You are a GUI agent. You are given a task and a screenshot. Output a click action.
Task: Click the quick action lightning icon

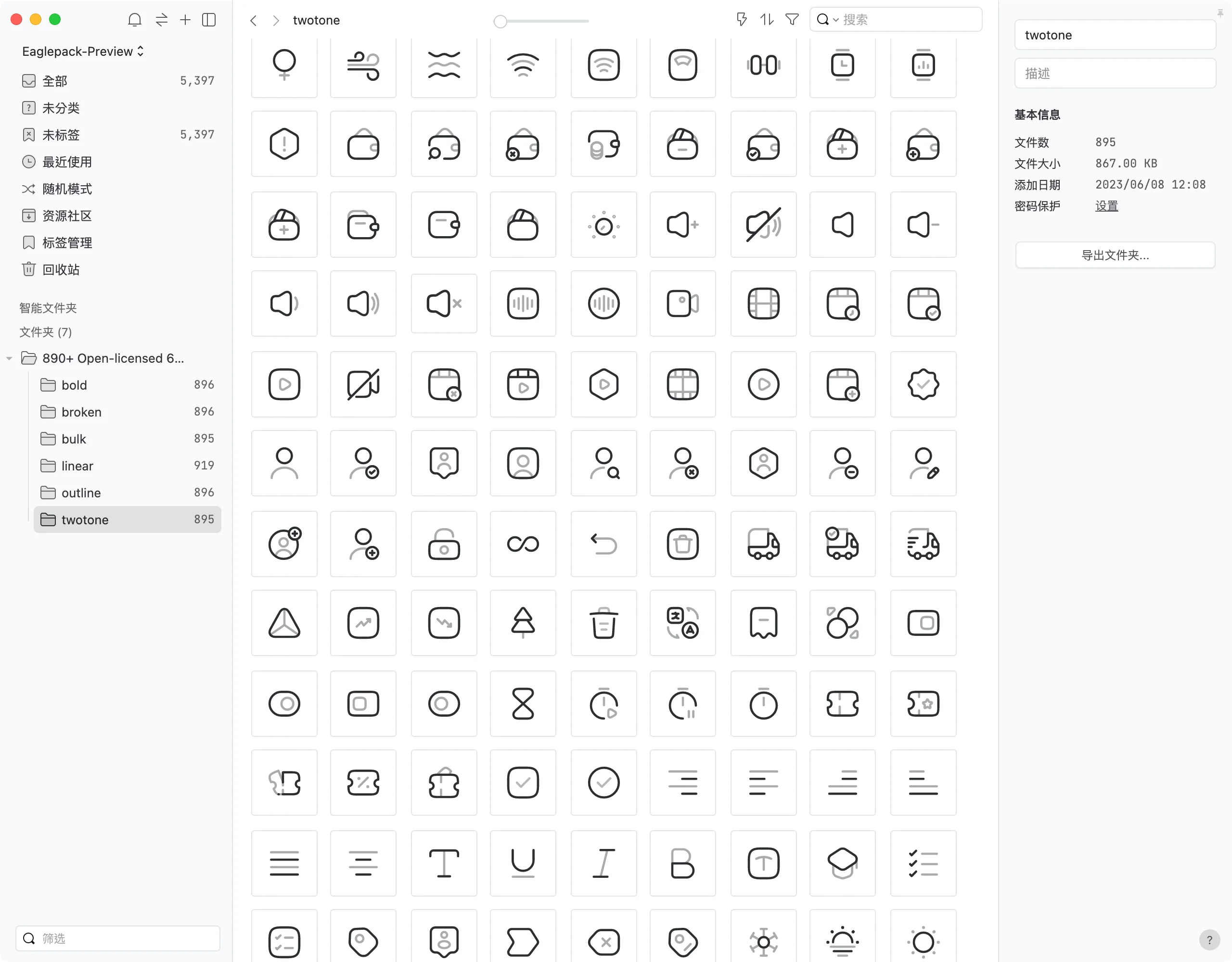pos(742,20)
